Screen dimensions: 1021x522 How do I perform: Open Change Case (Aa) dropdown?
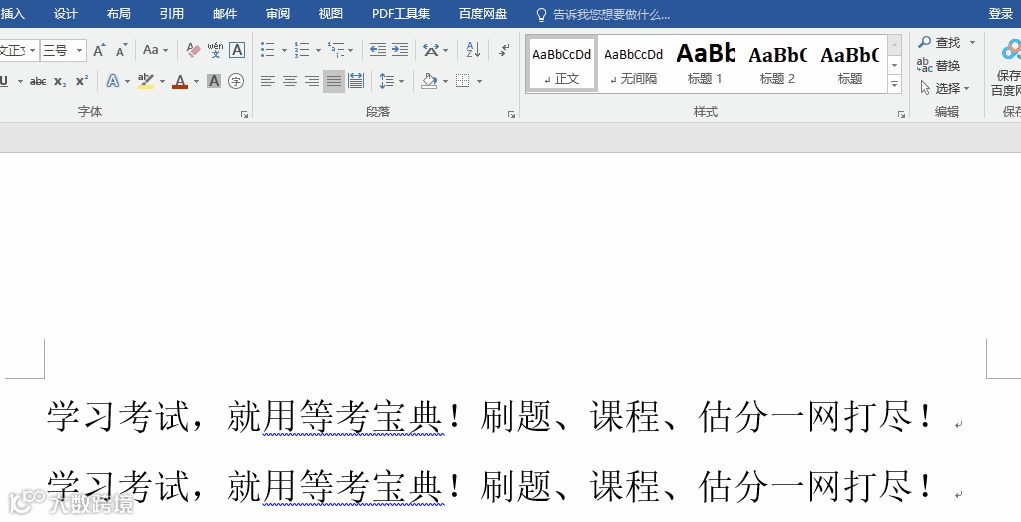click(x=155, y=50)
